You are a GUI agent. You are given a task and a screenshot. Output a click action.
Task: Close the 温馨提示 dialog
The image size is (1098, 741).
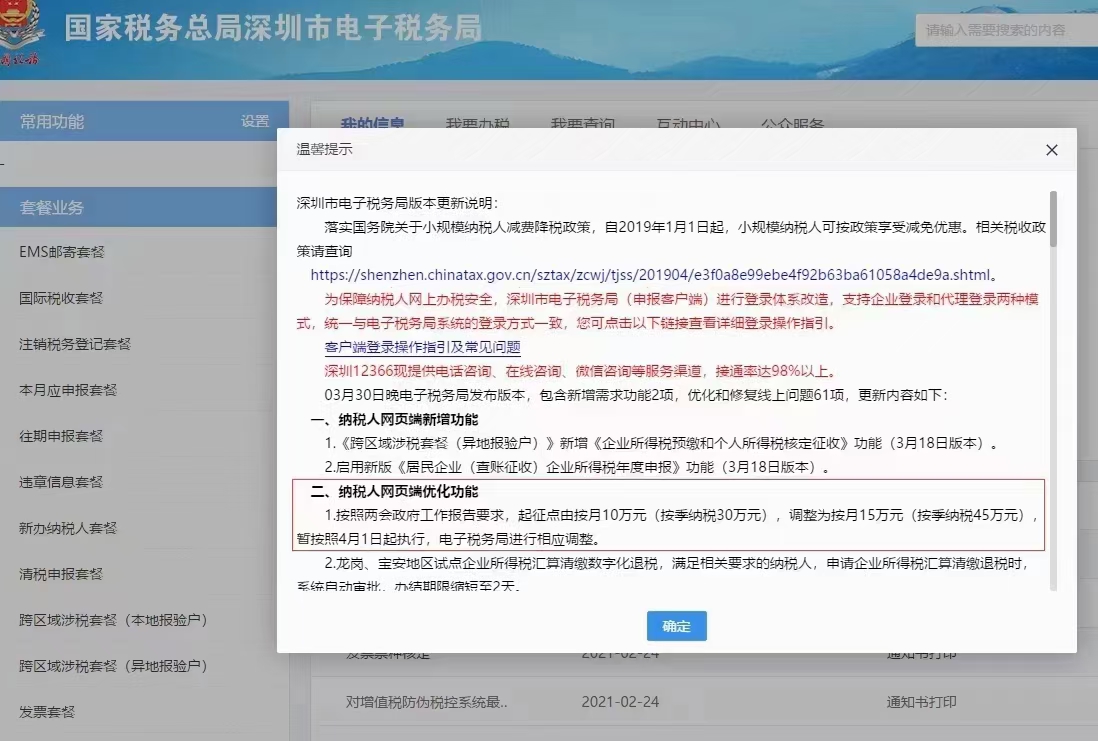1051,149
